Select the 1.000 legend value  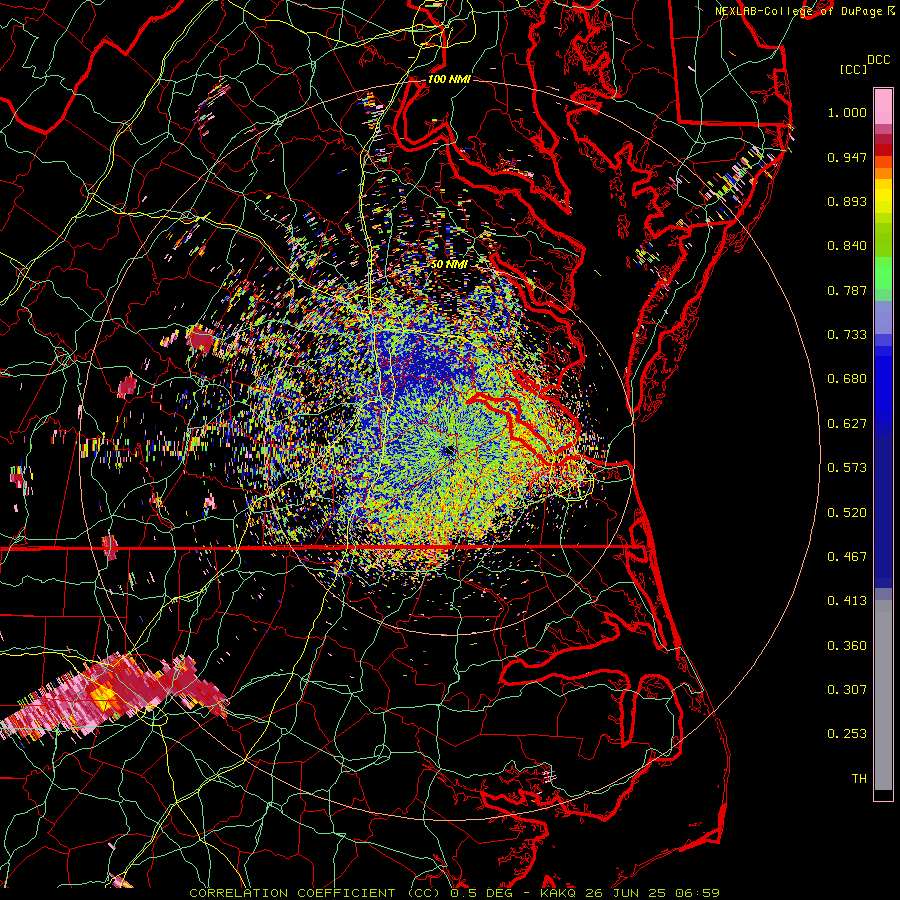click(847, 112)
